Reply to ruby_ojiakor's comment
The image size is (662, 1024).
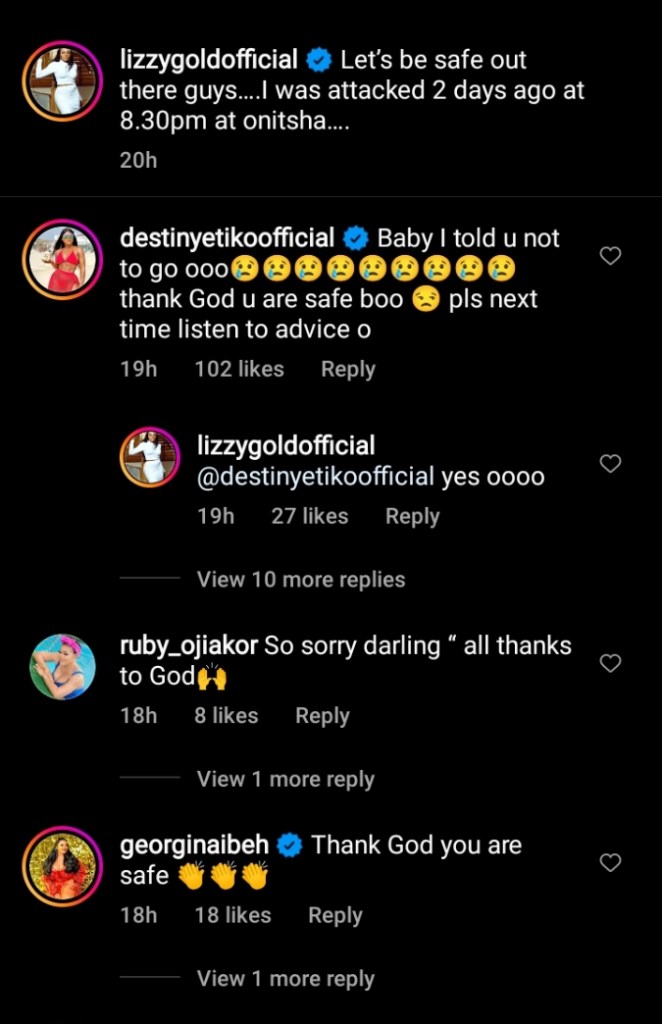pos(322,716)
